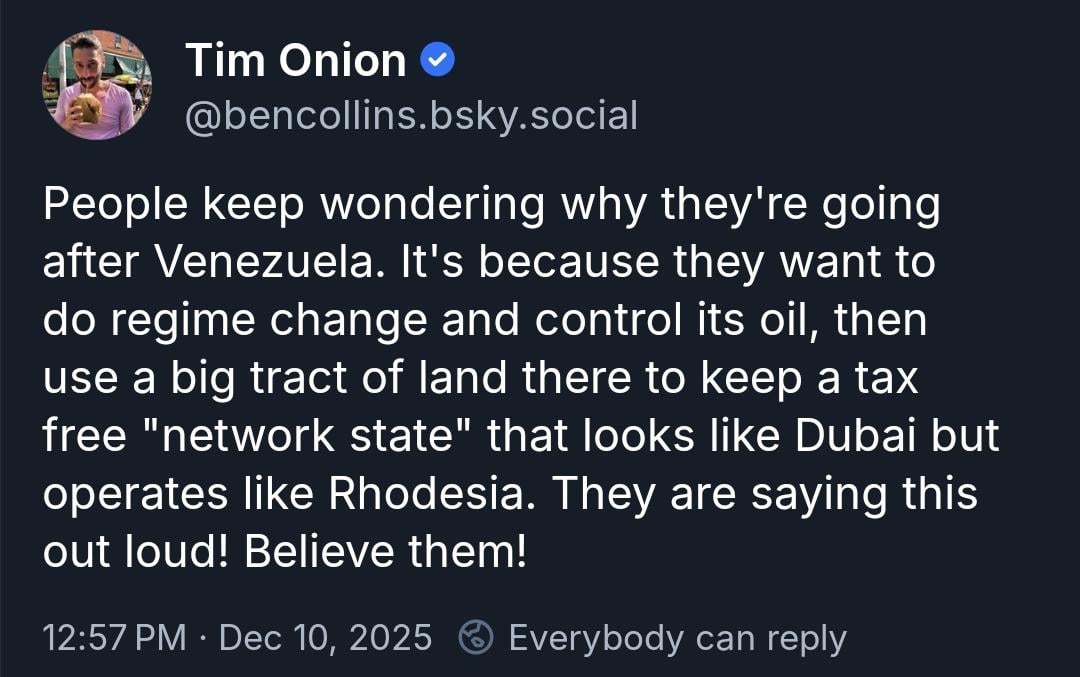1080x677 pixels.
Task: Click the "Everybody can reply" label
Action: pyautogui.click(x=677, y=637)
